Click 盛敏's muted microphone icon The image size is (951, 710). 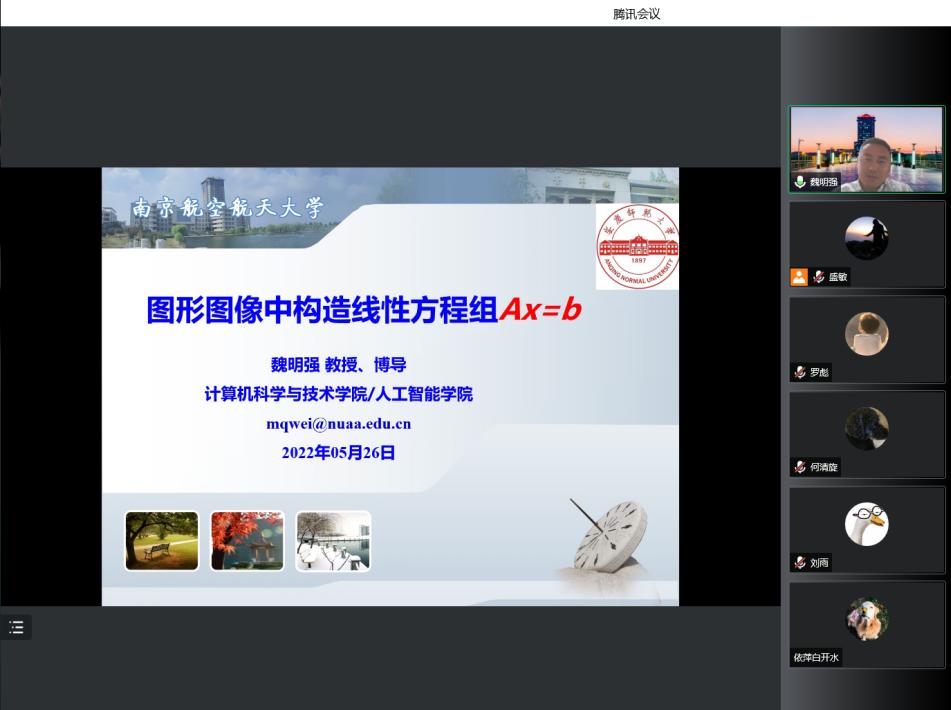[x=818, y=278]
